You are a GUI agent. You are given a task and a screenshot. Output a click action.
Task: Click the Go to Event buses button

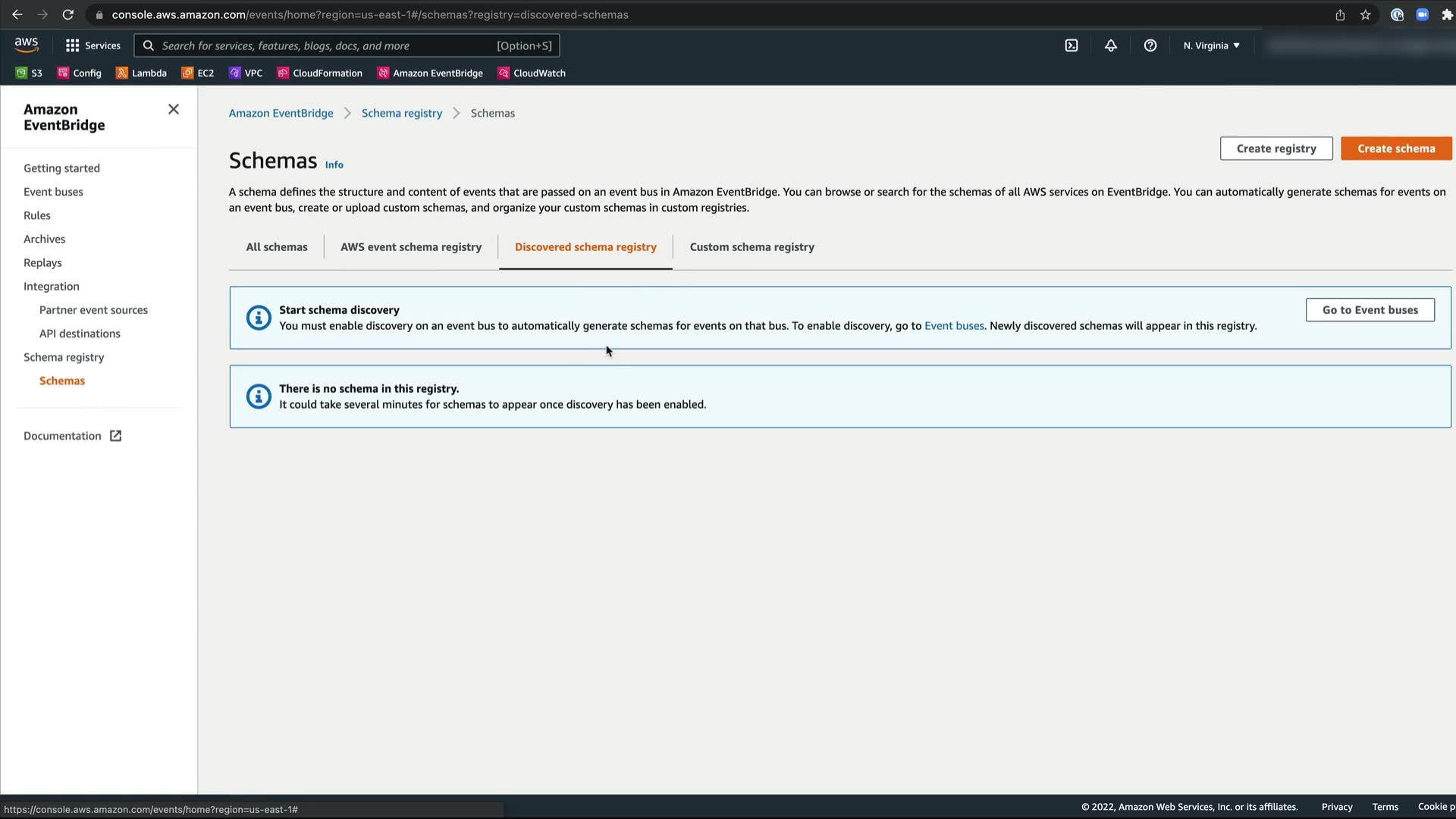[1370, 309]
